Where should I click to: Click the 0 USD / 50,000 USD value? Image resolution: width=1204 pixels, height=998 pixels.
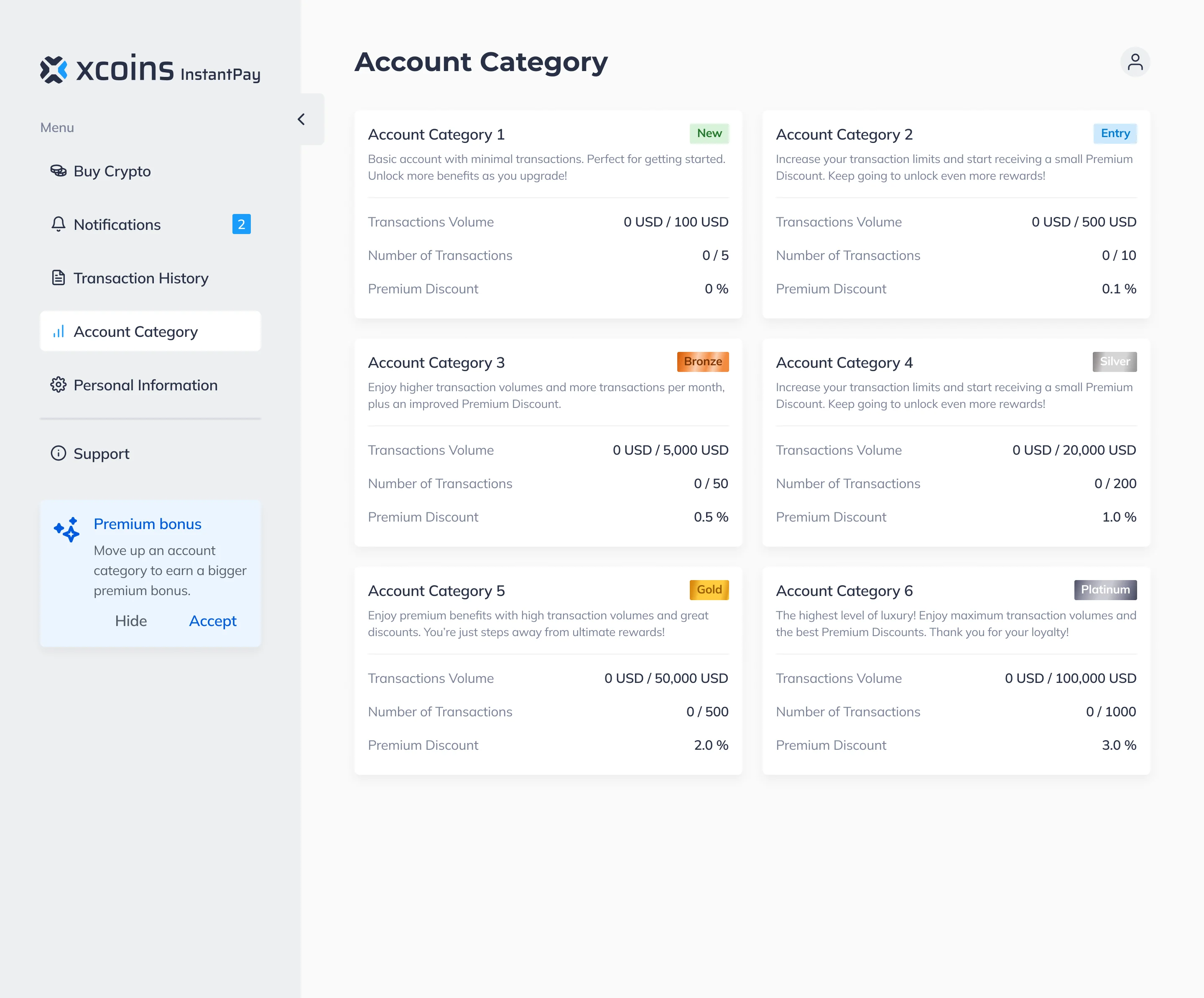point(666,678)
